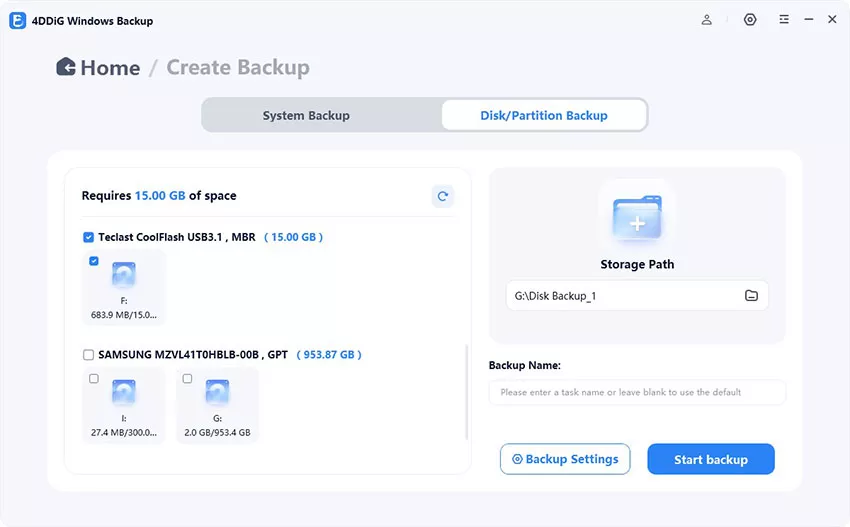Click the Teclast CoolFlash USB3.1 , MBR label

click(x=177, y=237)
